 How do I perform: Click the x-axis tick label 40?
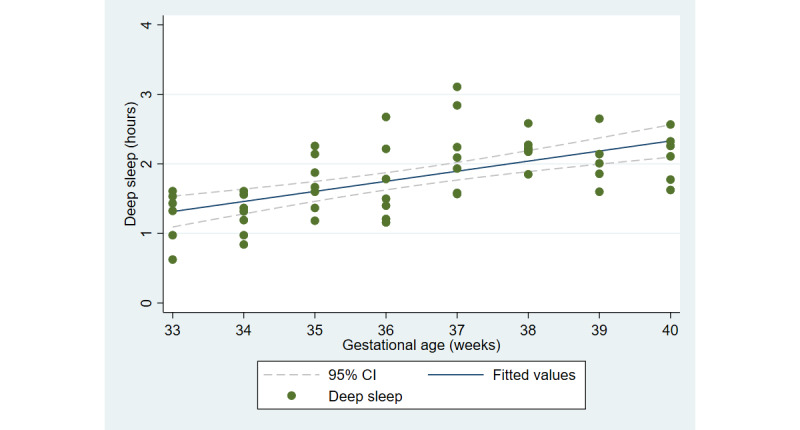point(670,328)
